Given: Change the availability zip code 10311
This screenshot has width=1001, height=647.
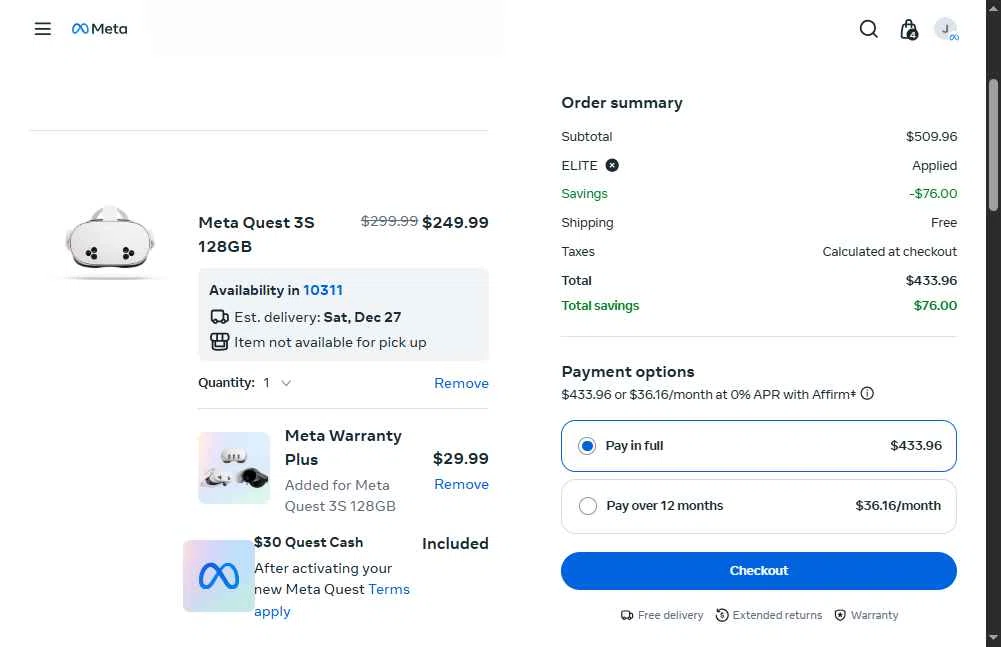Looking at the screenshot, I should tap(323, 290).
